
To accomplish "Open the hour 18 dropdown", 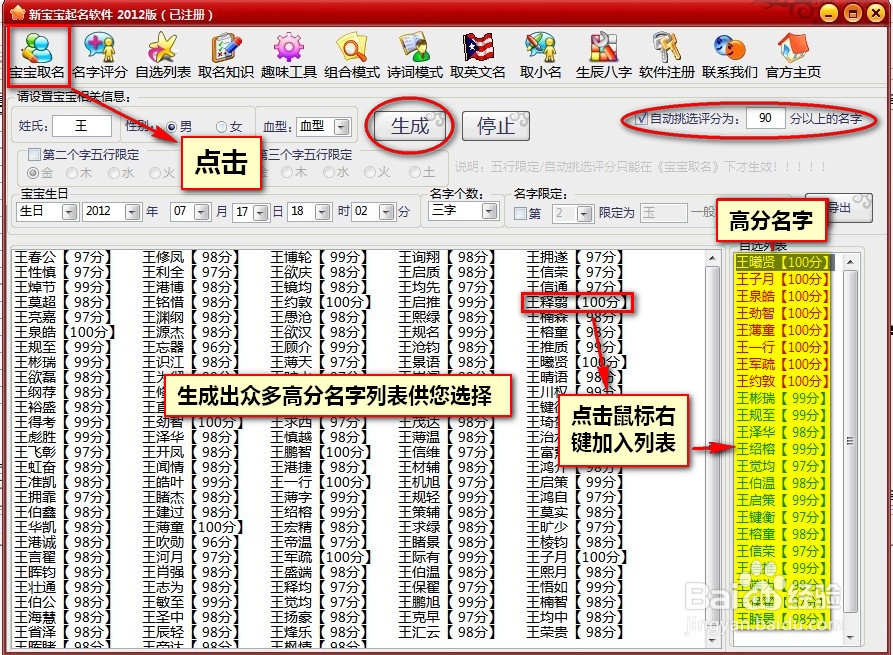I will 322,212.
